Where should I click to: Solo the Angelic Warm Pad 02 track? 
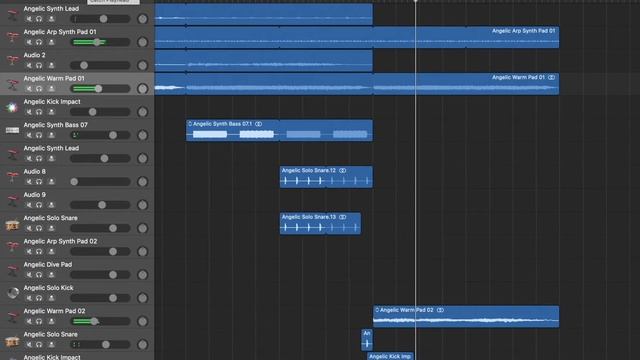coord(39,321)
